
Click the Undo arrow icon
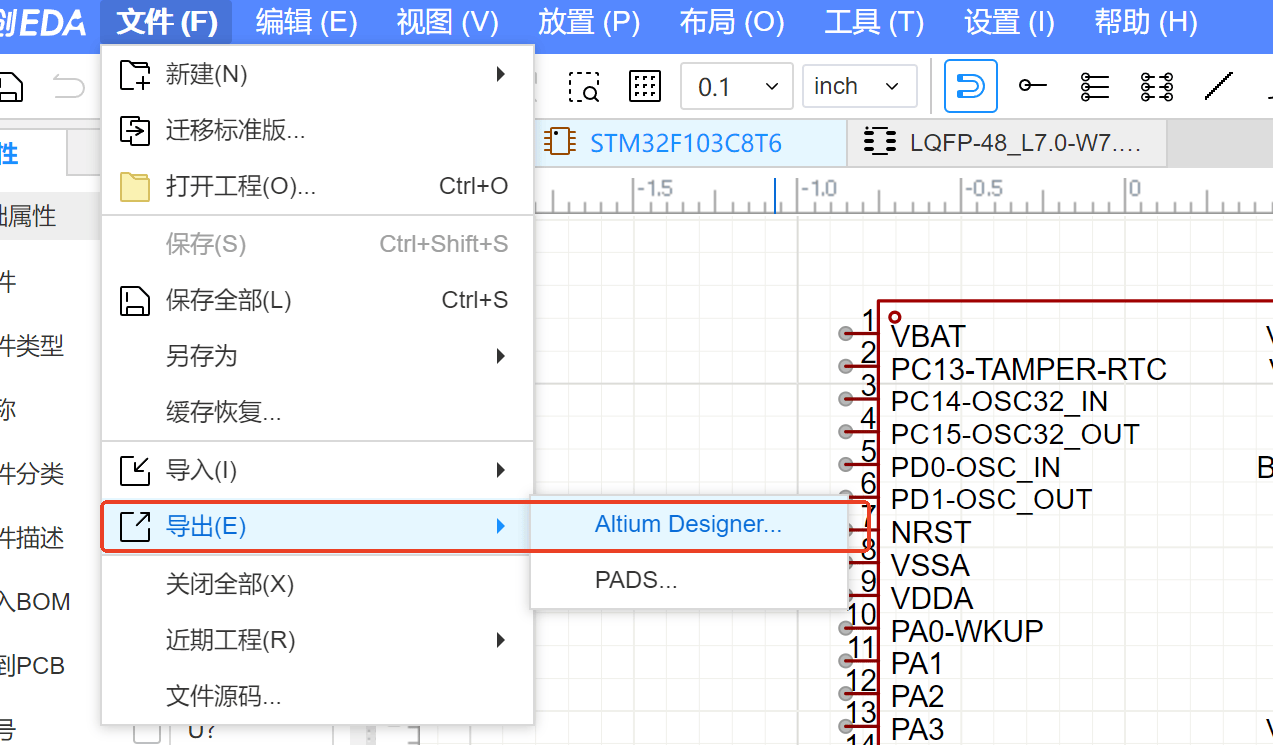[67, 85]
